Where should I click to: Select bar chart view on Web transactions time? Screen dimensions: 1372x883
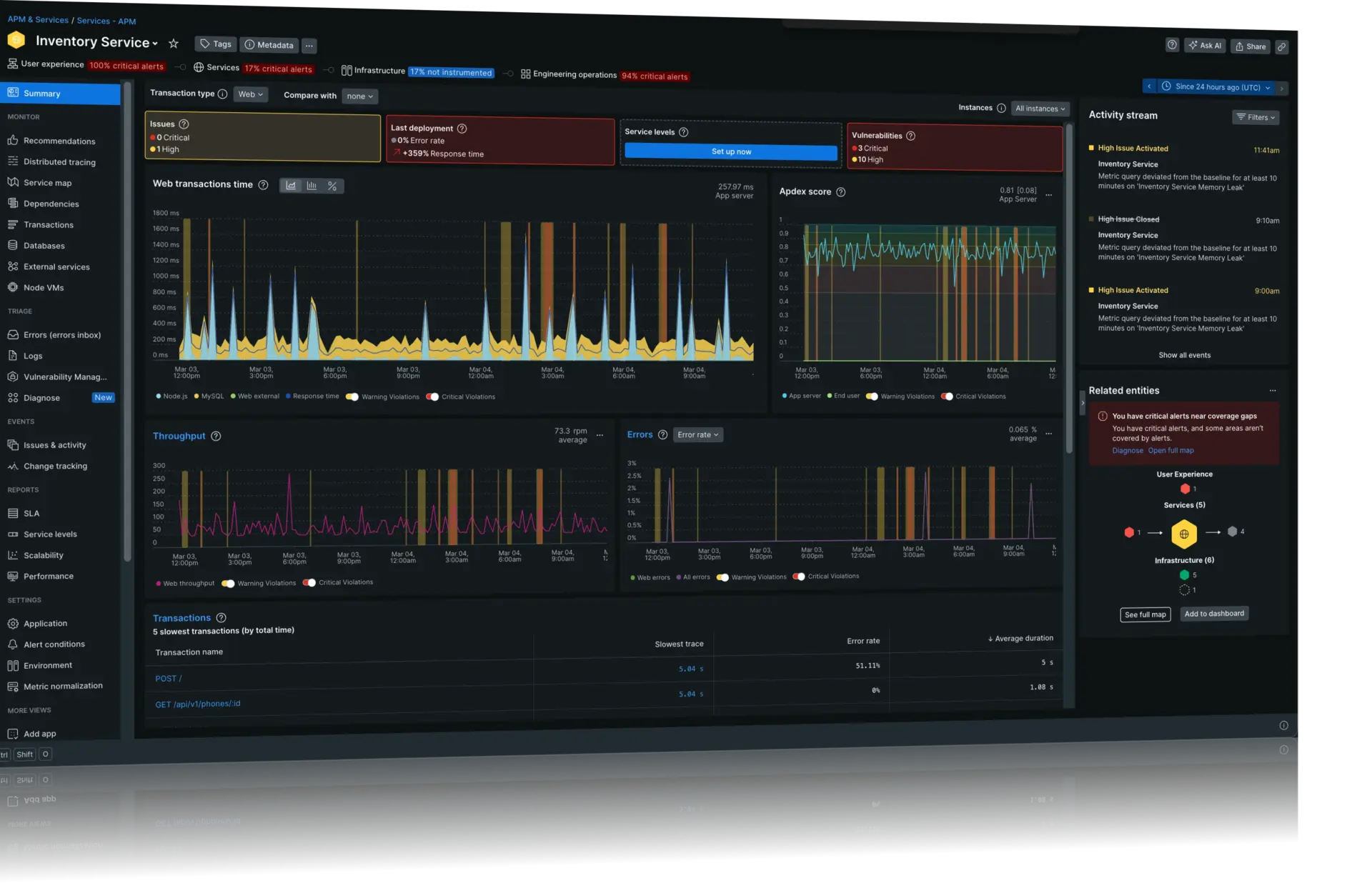click(x=311, y=185)
